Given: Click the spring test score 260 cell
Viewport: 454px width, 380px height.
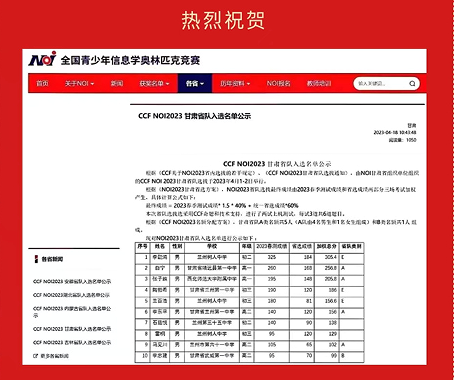Looking at the screenshot, I should (x=272, y=268).
